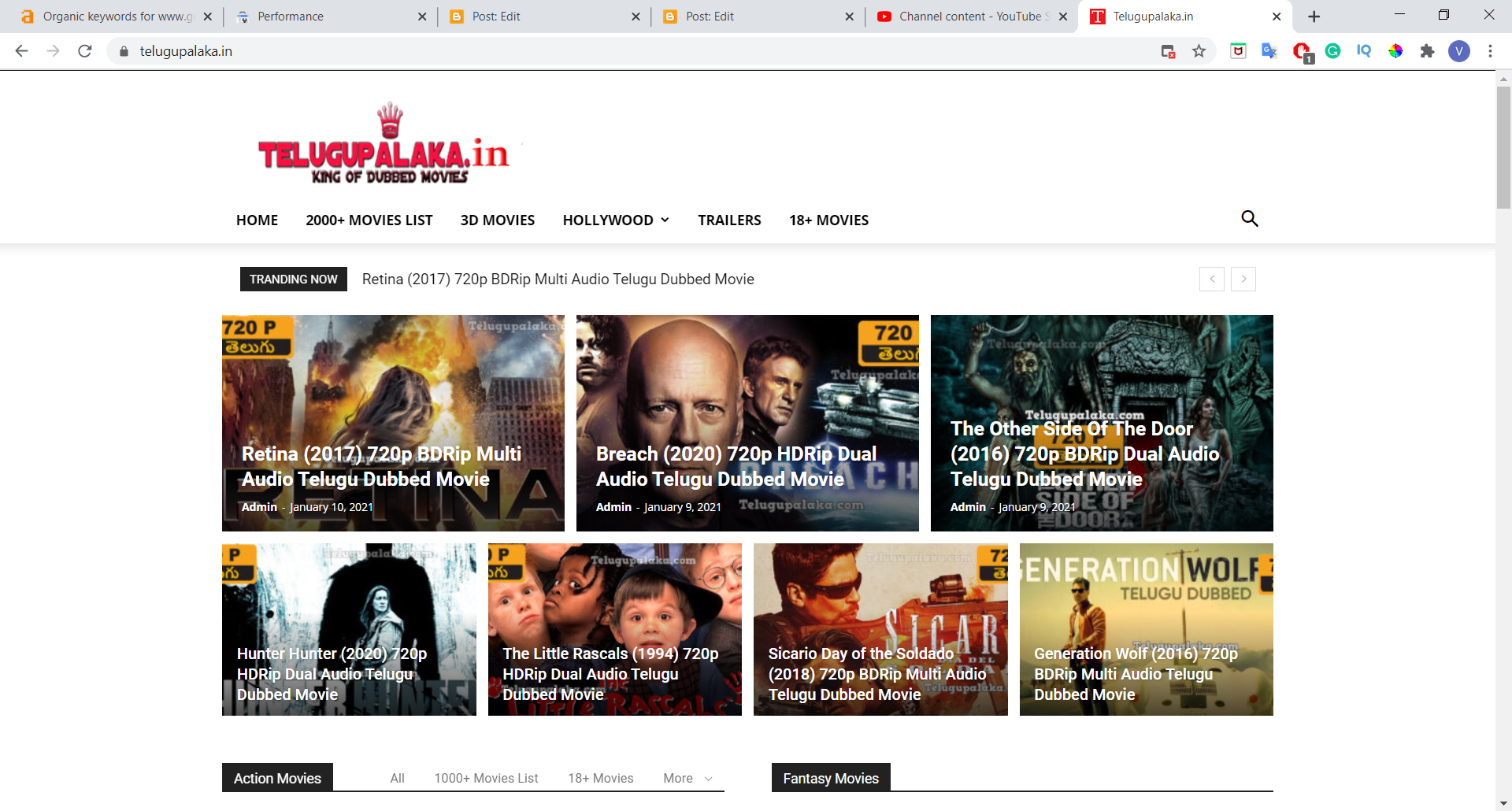Show next trending post arrow
Viewport: 1512px width, 811px height.
1243,279
